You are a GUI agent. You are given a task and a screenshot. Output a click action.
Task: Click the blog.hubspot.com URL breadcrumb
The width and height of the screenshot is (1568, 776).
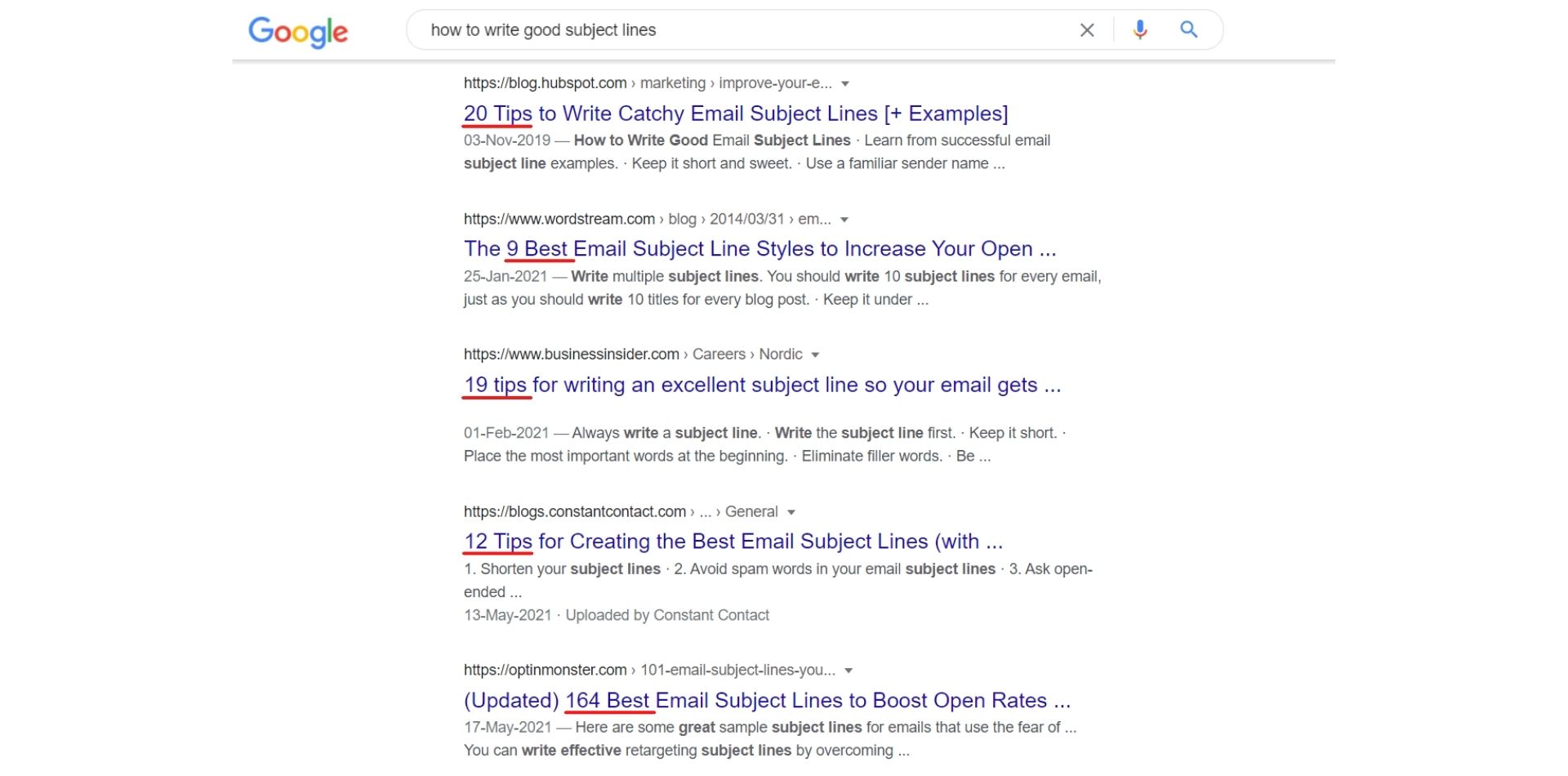click(x=545, y=83)
